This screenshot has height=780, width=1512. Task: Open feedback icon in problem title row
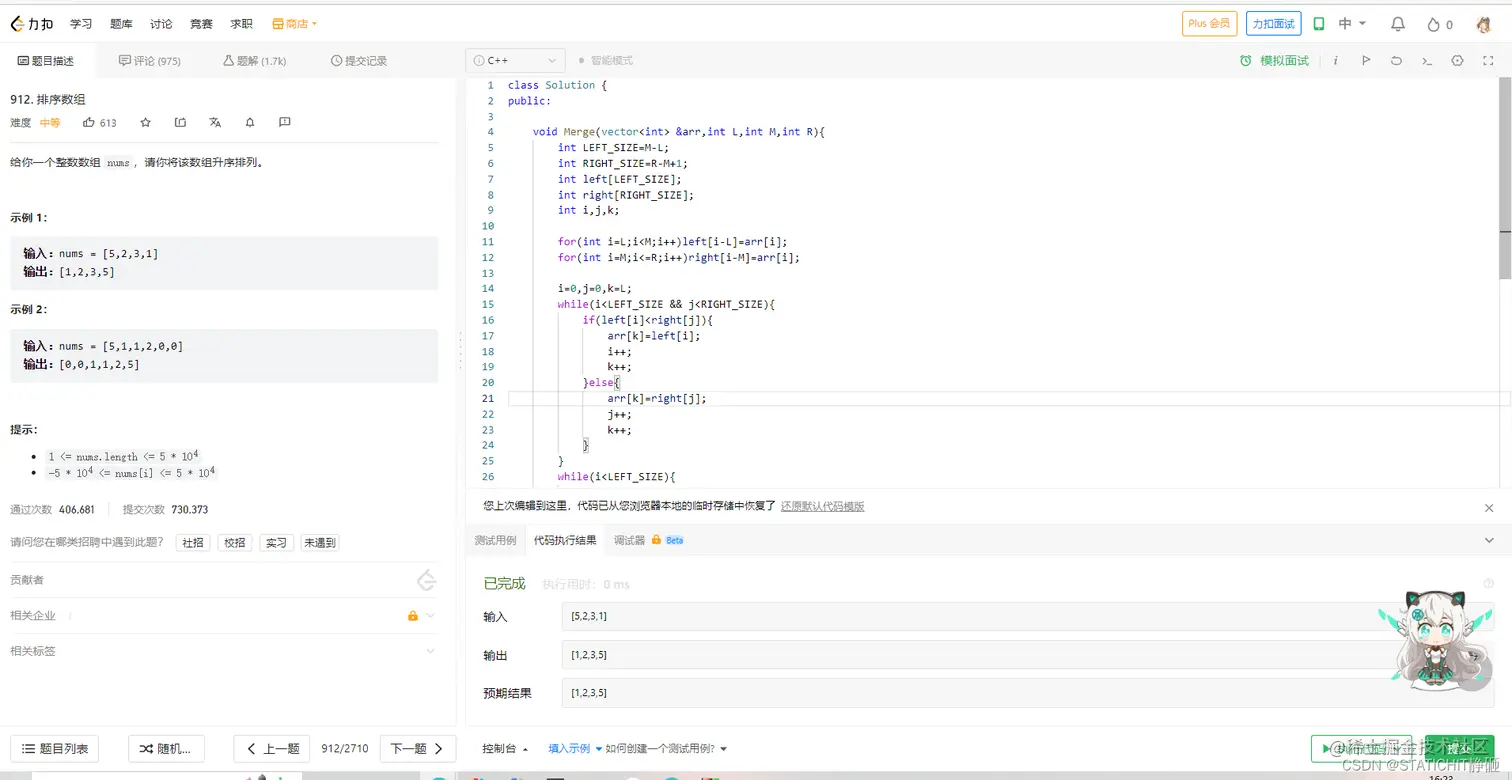click(x=285, y=123)
